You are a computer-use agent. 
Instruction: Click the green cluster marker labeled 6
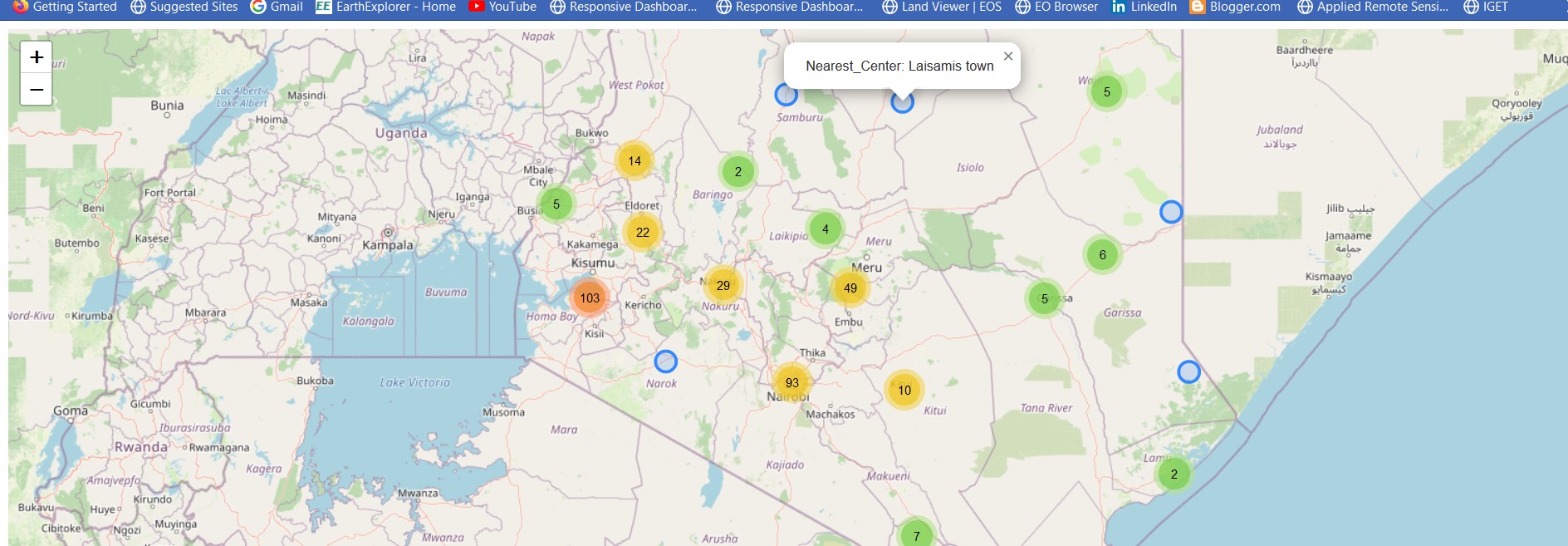tap(1102, 255)
